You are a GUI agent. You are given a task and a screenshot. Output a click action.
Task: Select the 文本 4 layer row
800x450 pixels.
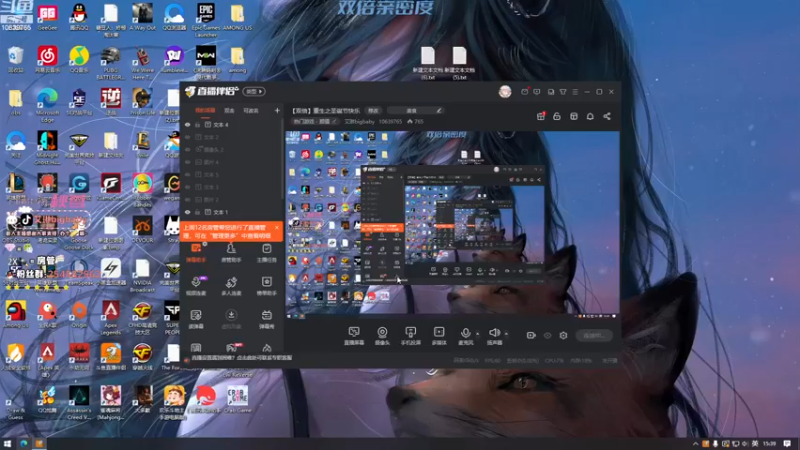click(x=232, y=124)
